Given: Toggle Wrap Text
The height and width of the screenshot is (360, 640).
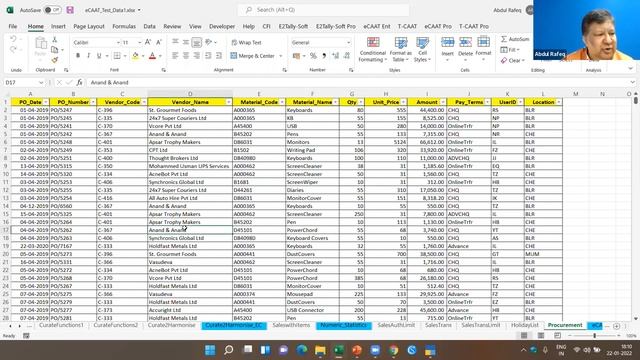Looking at the screenshot, I should point(247,42).
